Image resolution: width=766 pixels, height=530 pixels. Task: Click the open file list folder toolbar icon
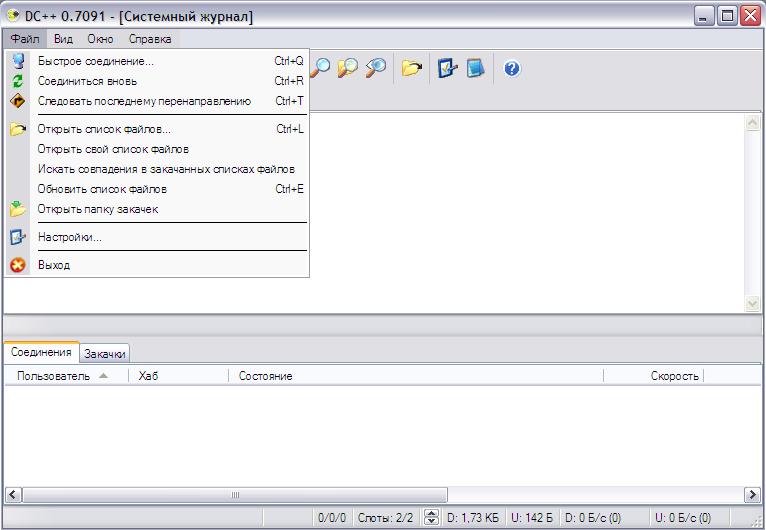click(411, 68)
